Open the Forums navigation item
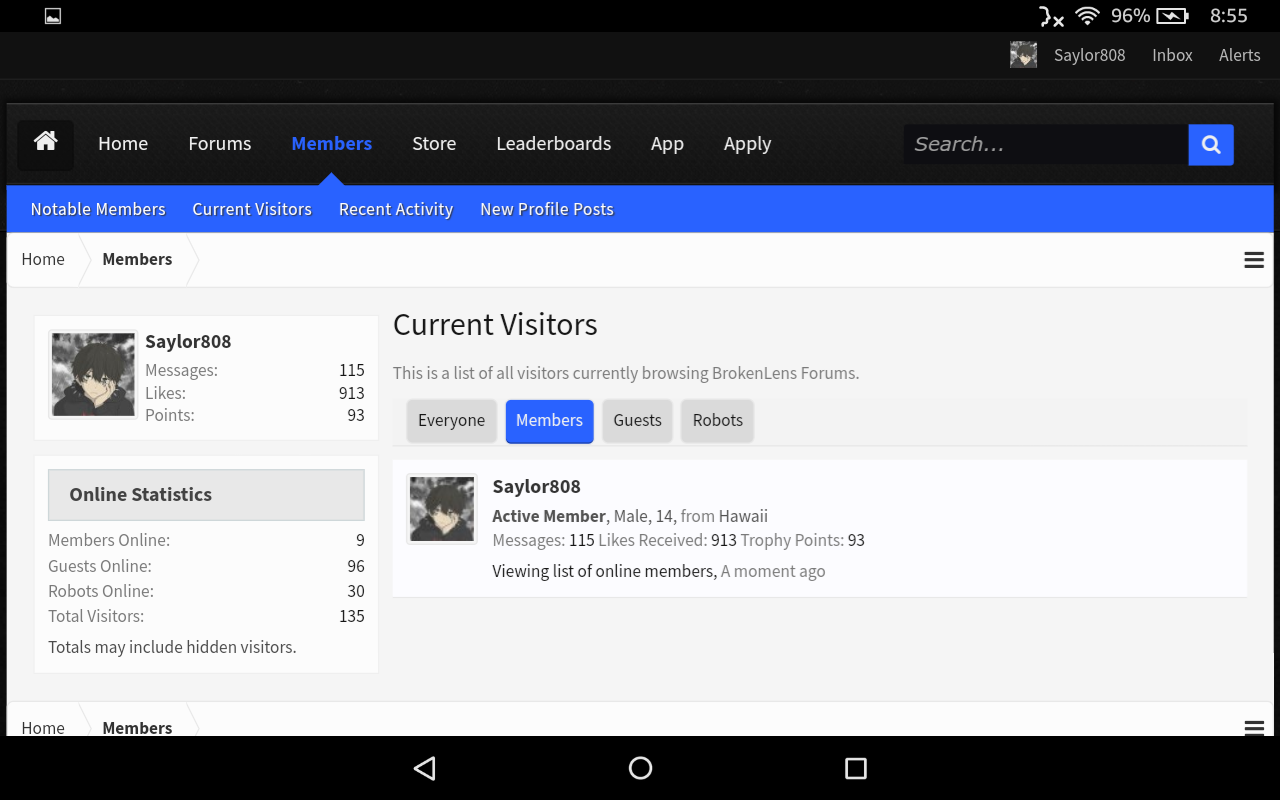The height and width of the screenshot is (800, 1280). pos(220,144)
